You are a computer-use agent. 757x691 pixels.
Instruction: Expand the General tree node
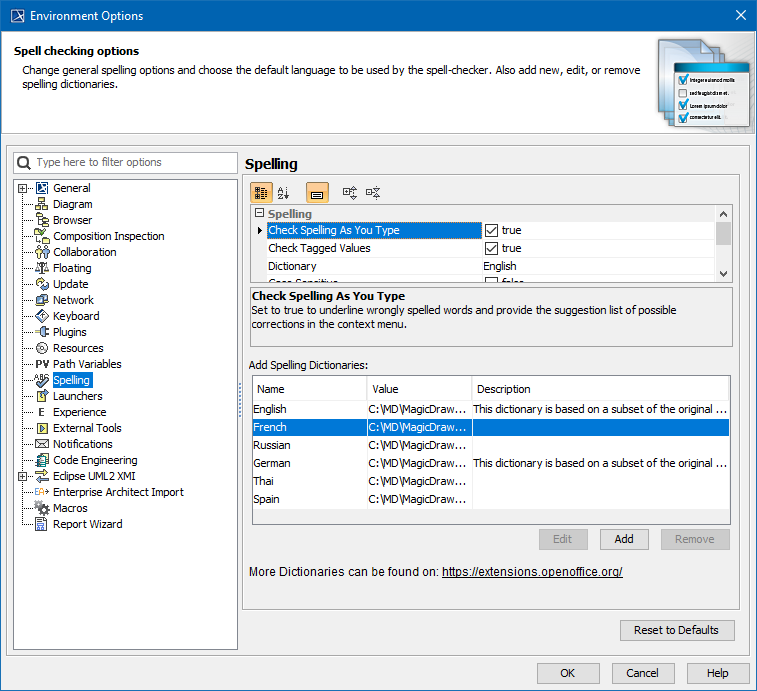click(23, 188)
